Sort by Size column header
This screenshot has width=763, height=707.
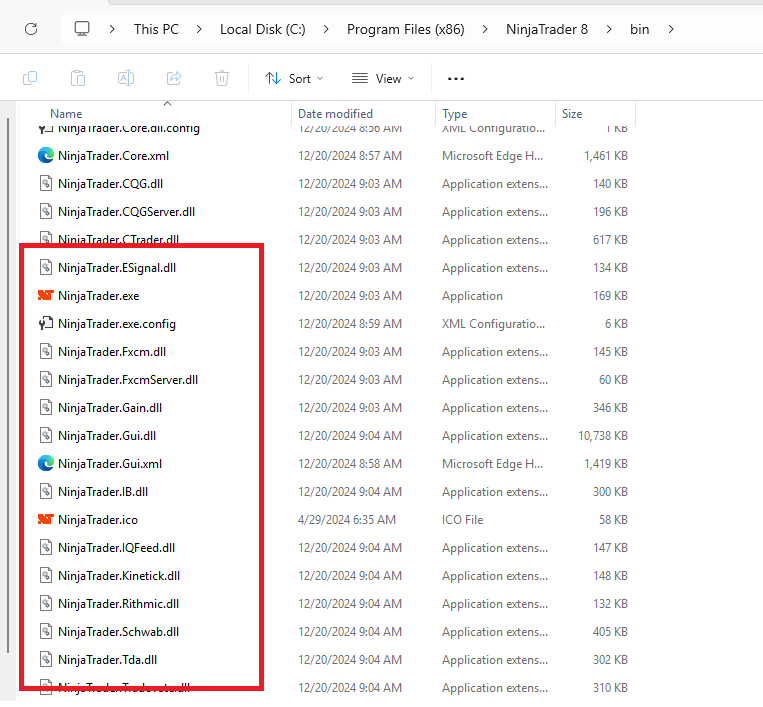pos(572,113)
